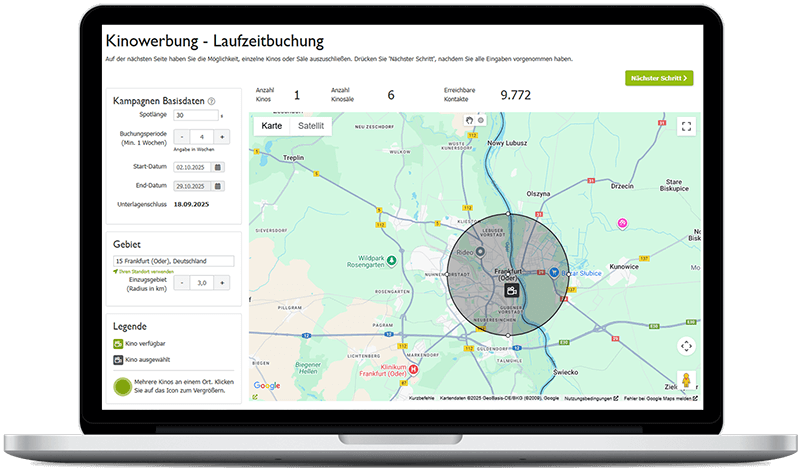Select the circle drawing tool on the map
800x468 pixels.
(481, 120)
